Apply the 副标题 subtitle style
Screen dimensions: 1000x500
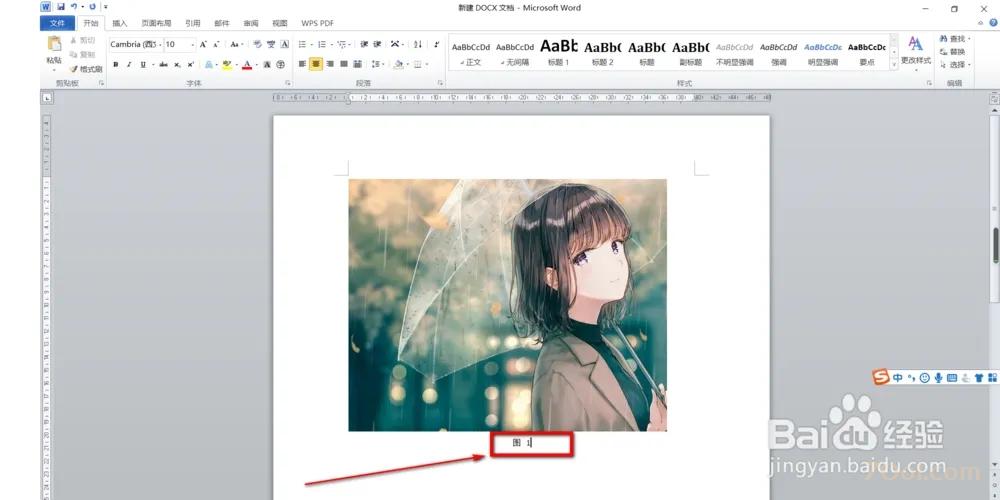pyautogui.click(x=691, y=54)
